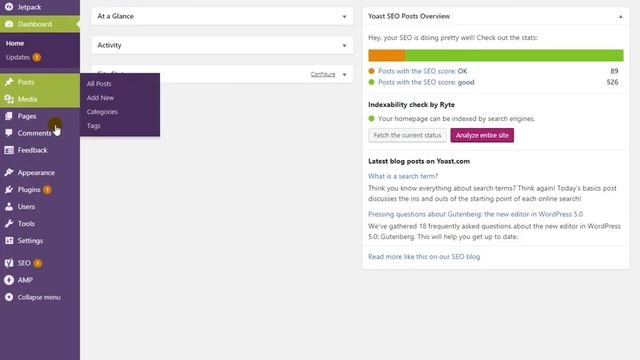This screenshot has height=360, width=640.
Task: Click the Configure link
Action: [323, 74]
